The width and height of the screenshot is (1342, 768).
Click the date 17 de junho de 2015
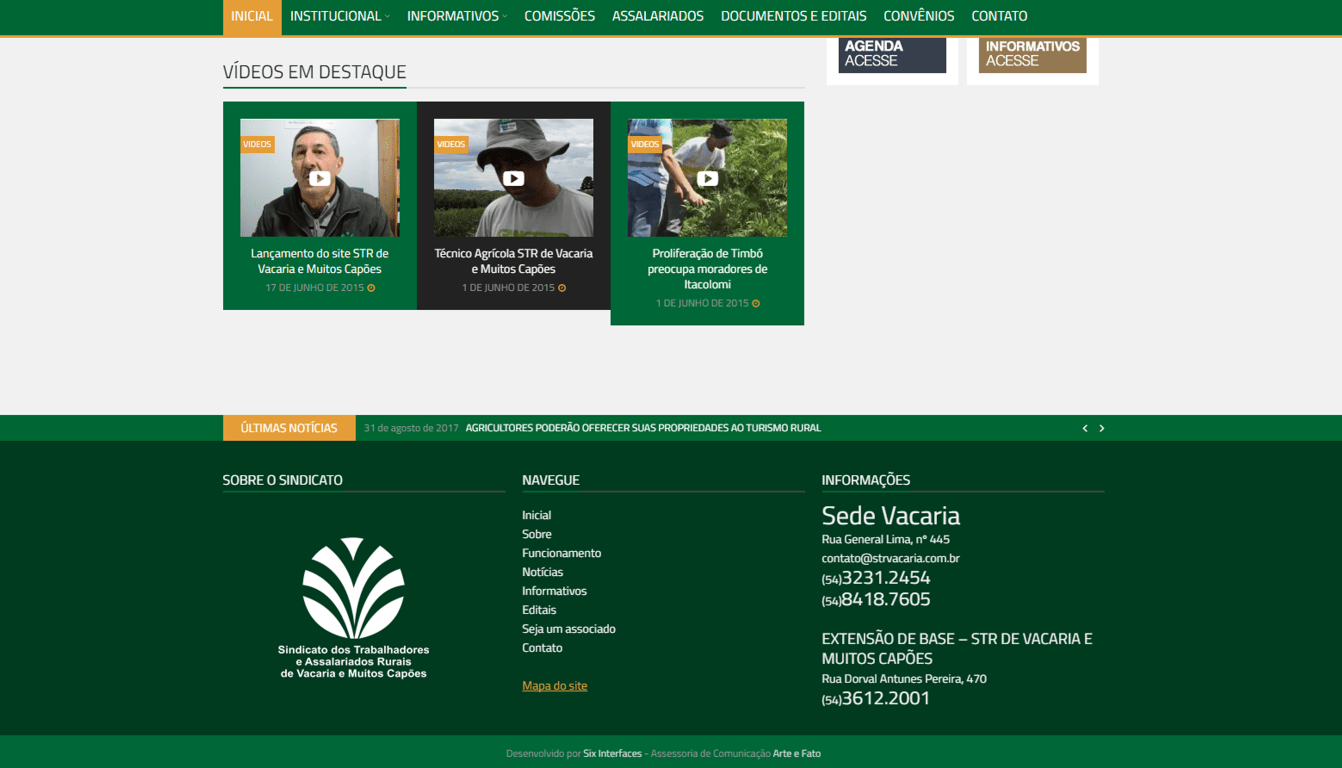(314, 288)
